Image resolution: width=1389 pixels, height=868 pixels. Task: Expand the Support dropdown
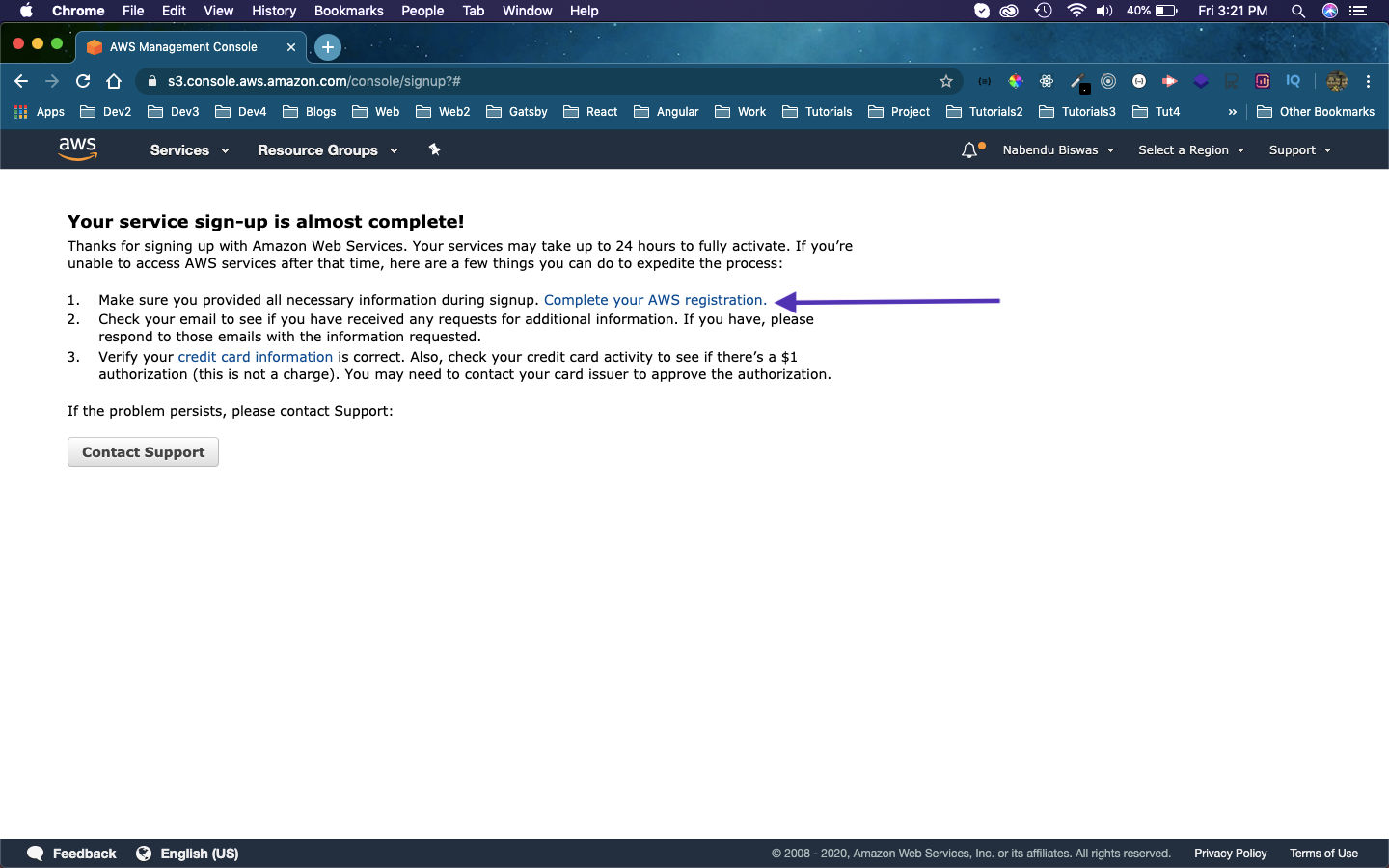click(x=1300, y=149)
